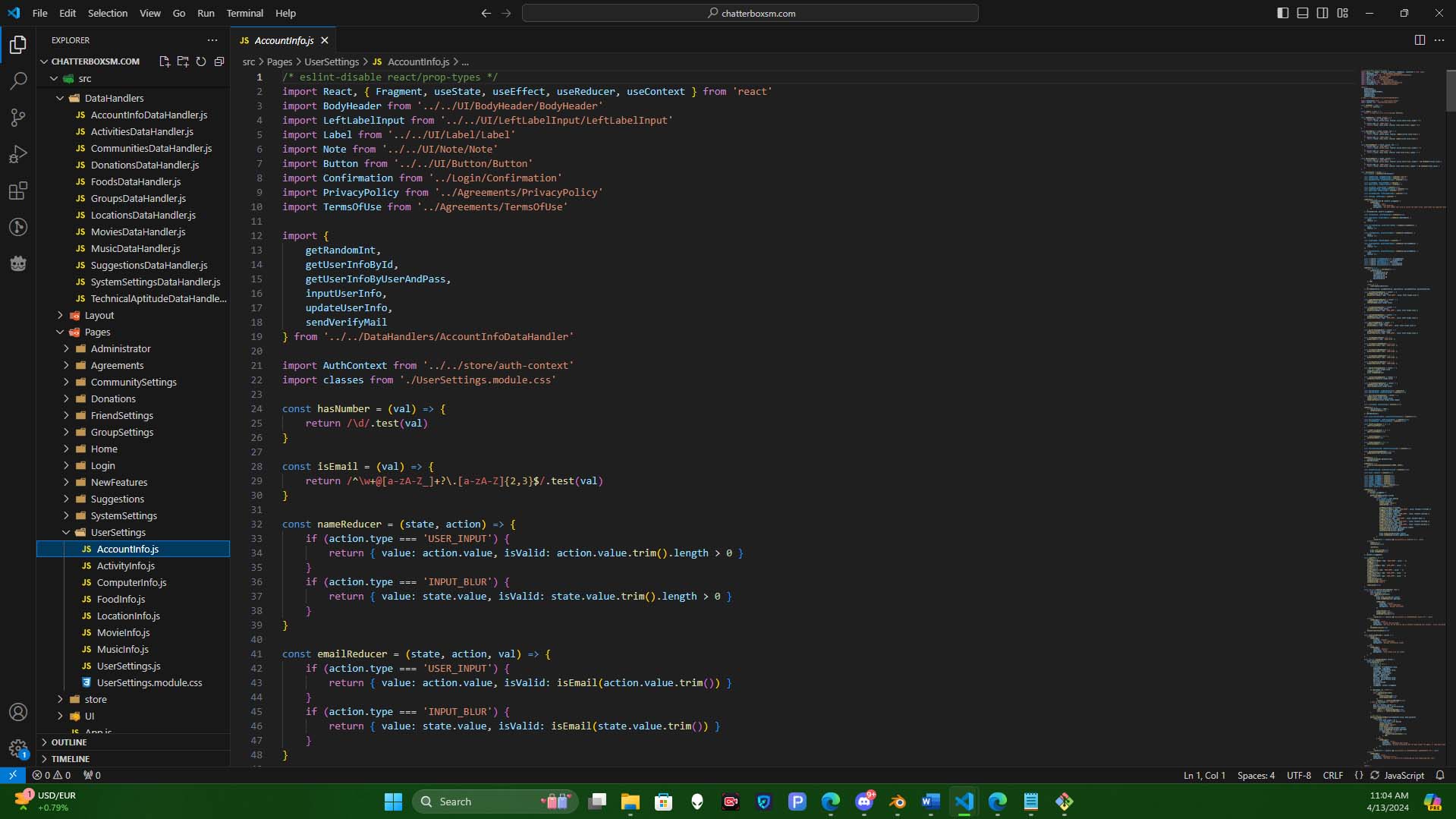
Task: Click New File icon in Explorer header
Action: click(164, 61)
